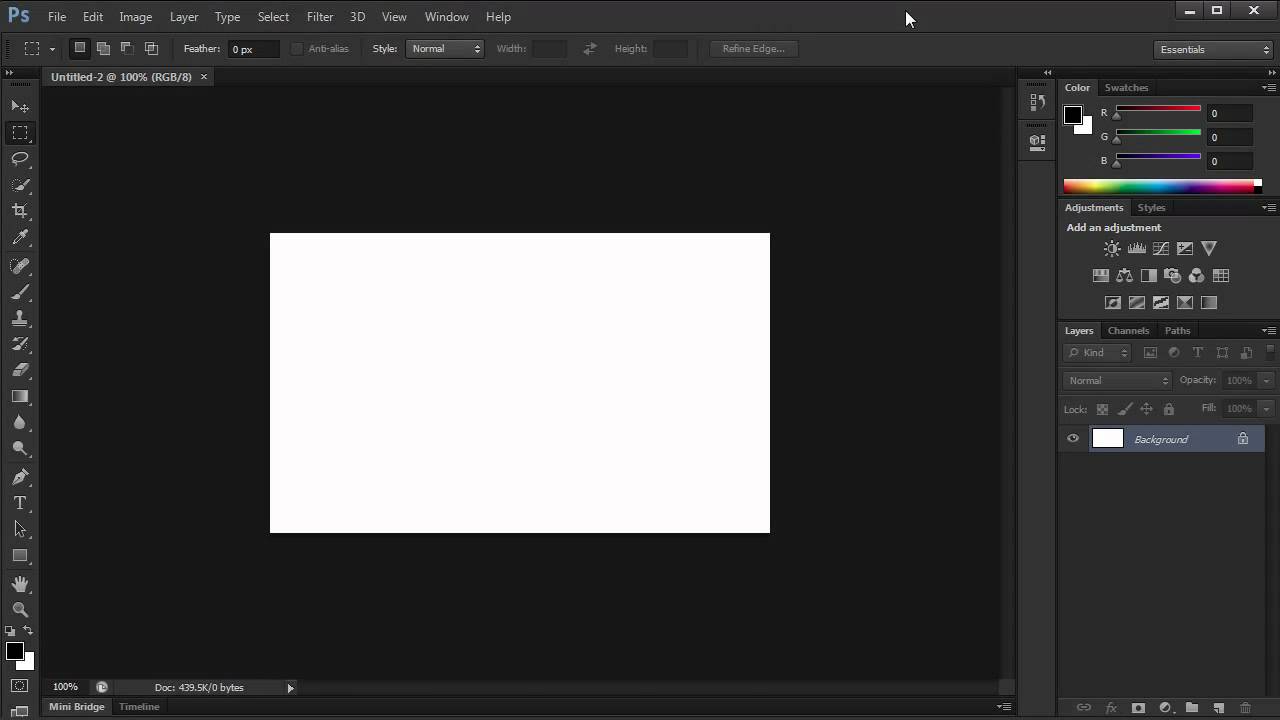This screenshot has height=720, width=1280.
Task: Open the File menu
Action: (x=57, y=17)
